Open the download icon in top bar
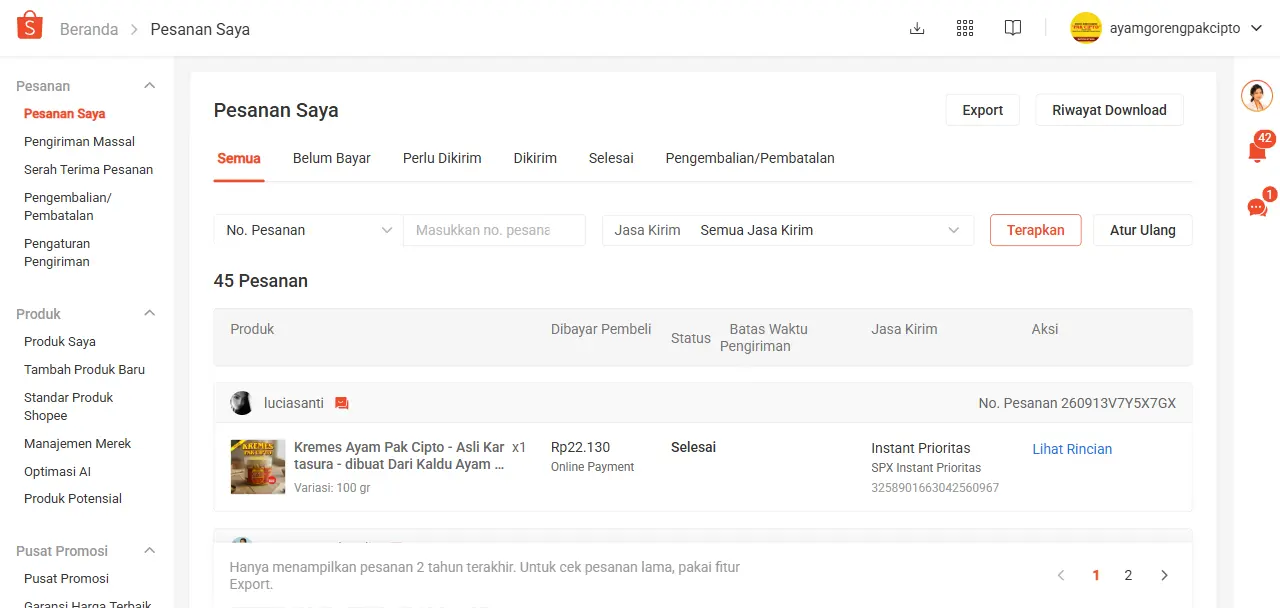 click(917, 28)
